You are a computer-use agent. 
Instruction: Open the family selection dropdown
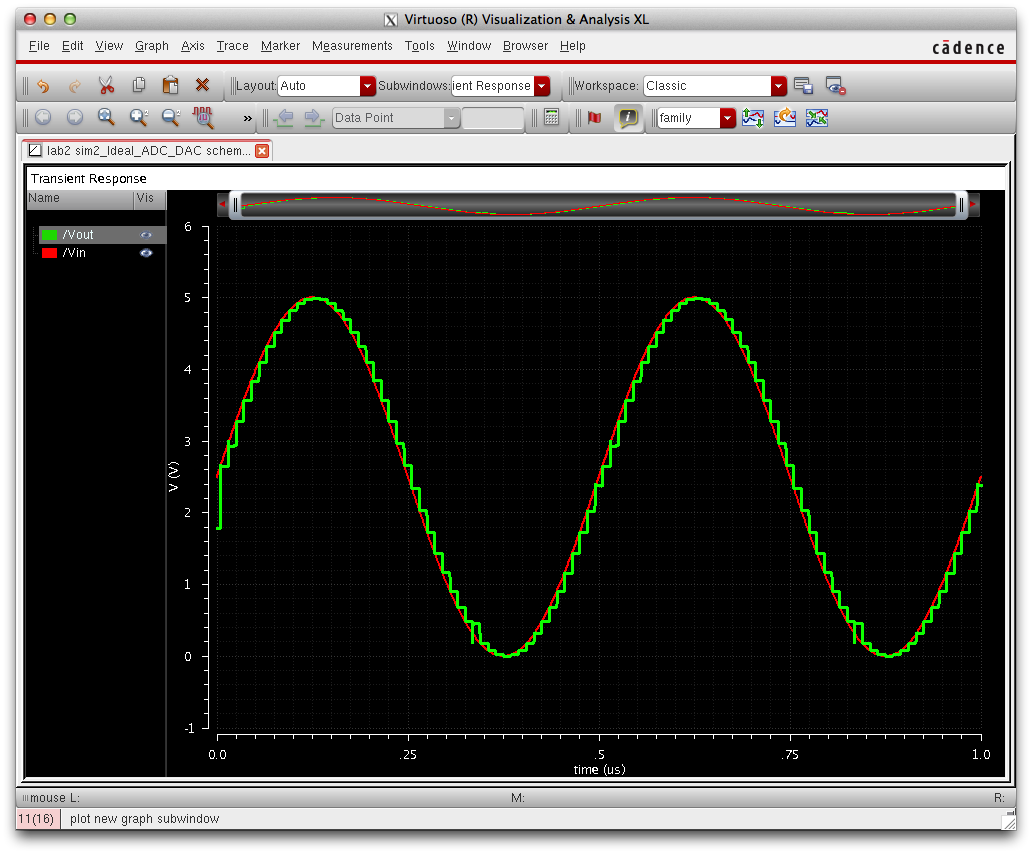[727, 118]
